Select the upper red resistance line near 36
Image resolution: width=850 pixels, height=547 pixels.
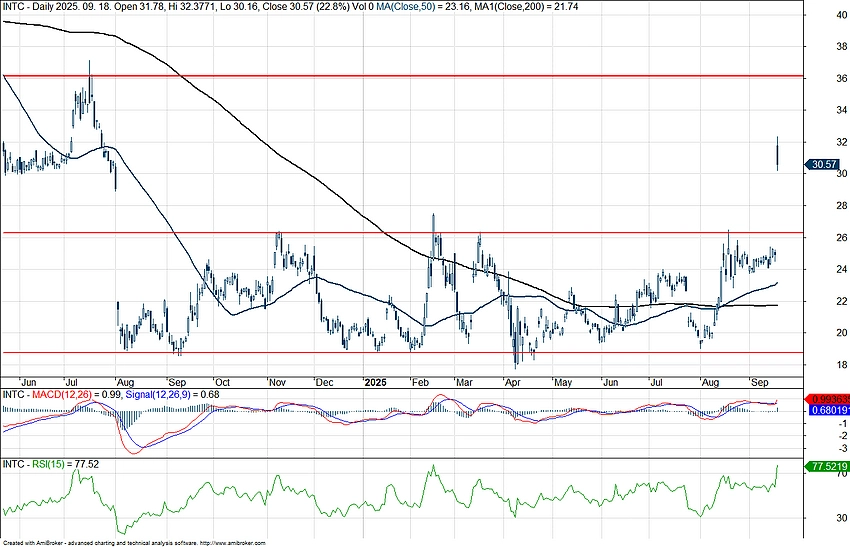tap(400, 75)
